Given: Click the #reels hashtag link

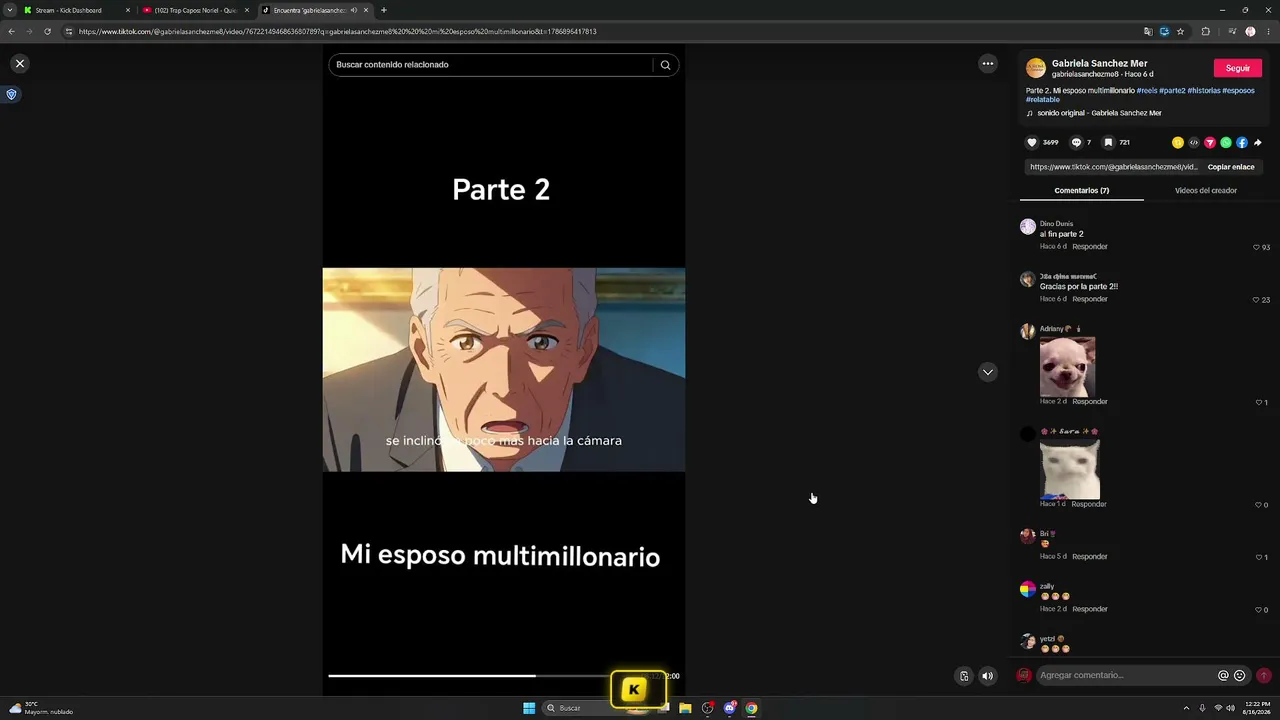Looking at the screenshot, I should 1147,91.
